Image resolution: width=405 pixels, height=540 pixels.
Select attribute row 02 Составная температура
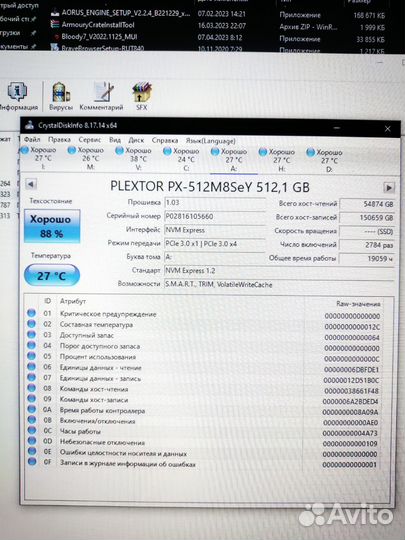[204, 325]
